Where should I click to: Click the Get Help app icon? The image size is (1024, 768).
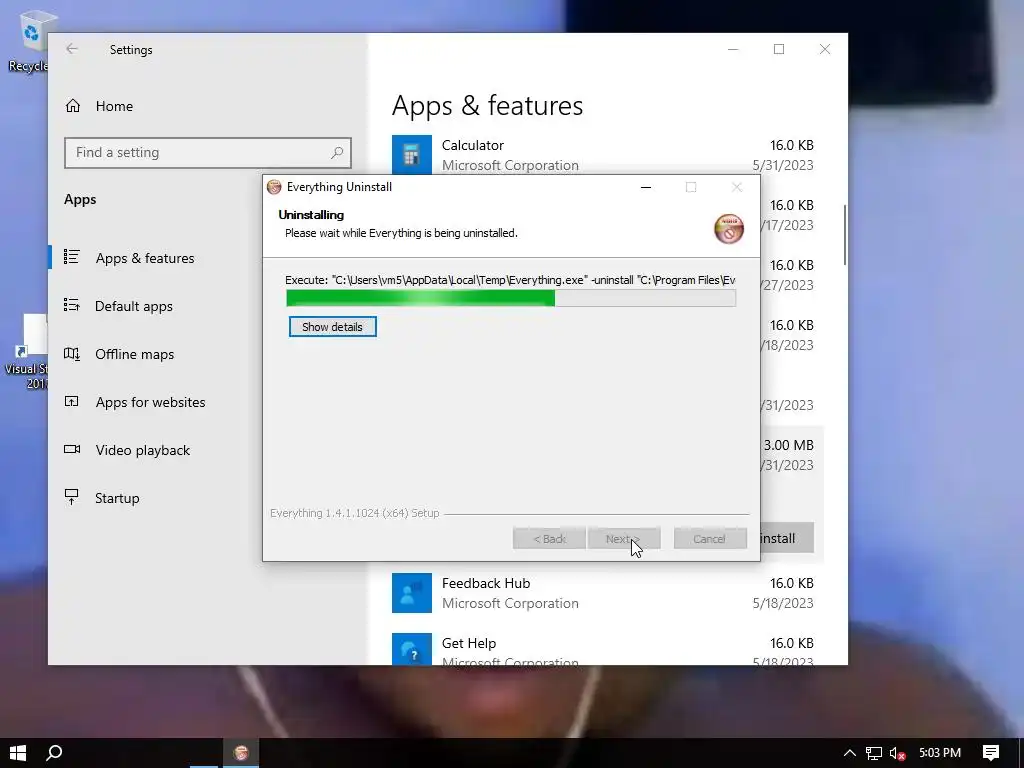point(411,649)
